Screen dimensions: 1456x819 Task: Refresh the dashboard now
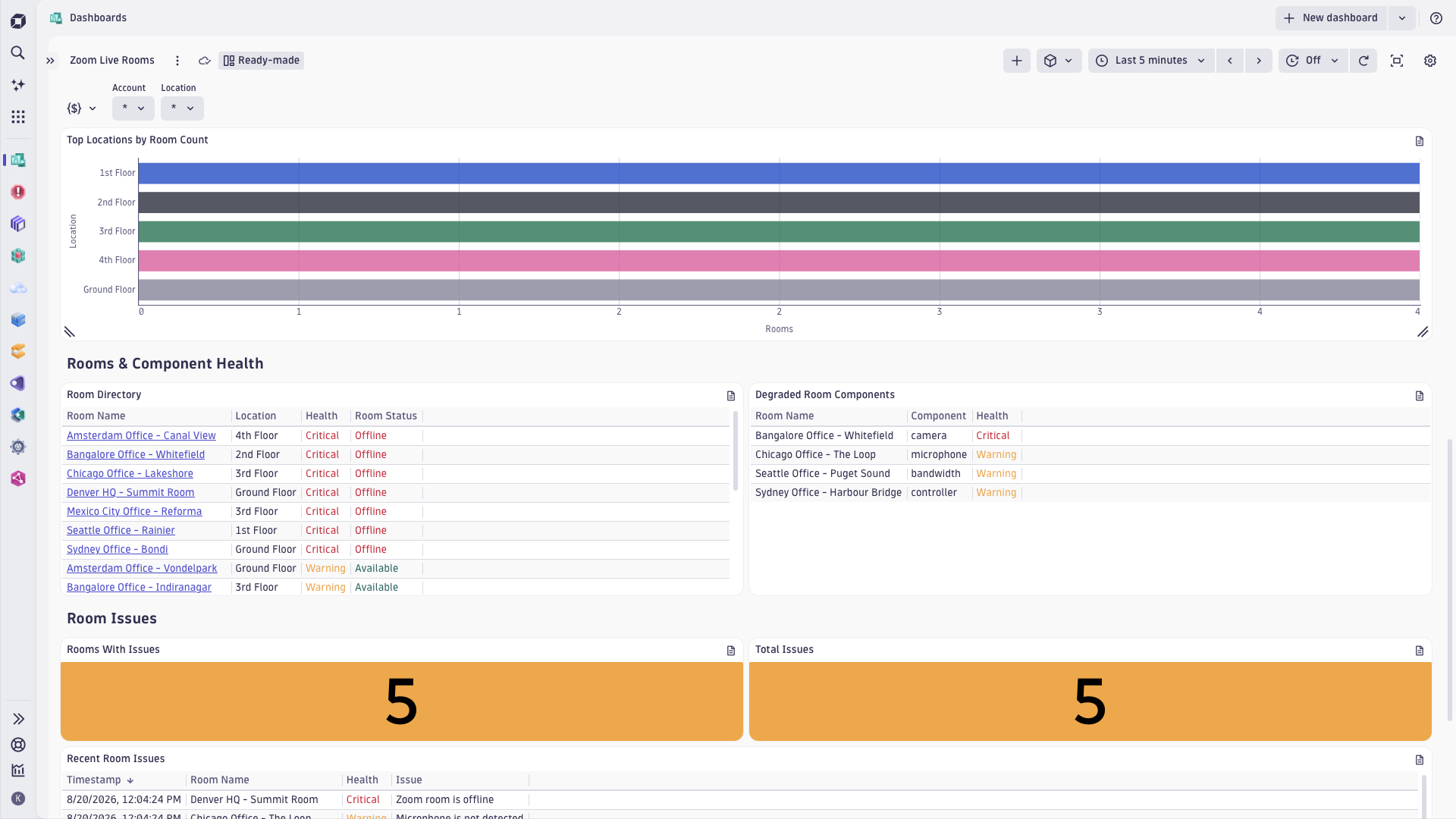[1363, 61]
